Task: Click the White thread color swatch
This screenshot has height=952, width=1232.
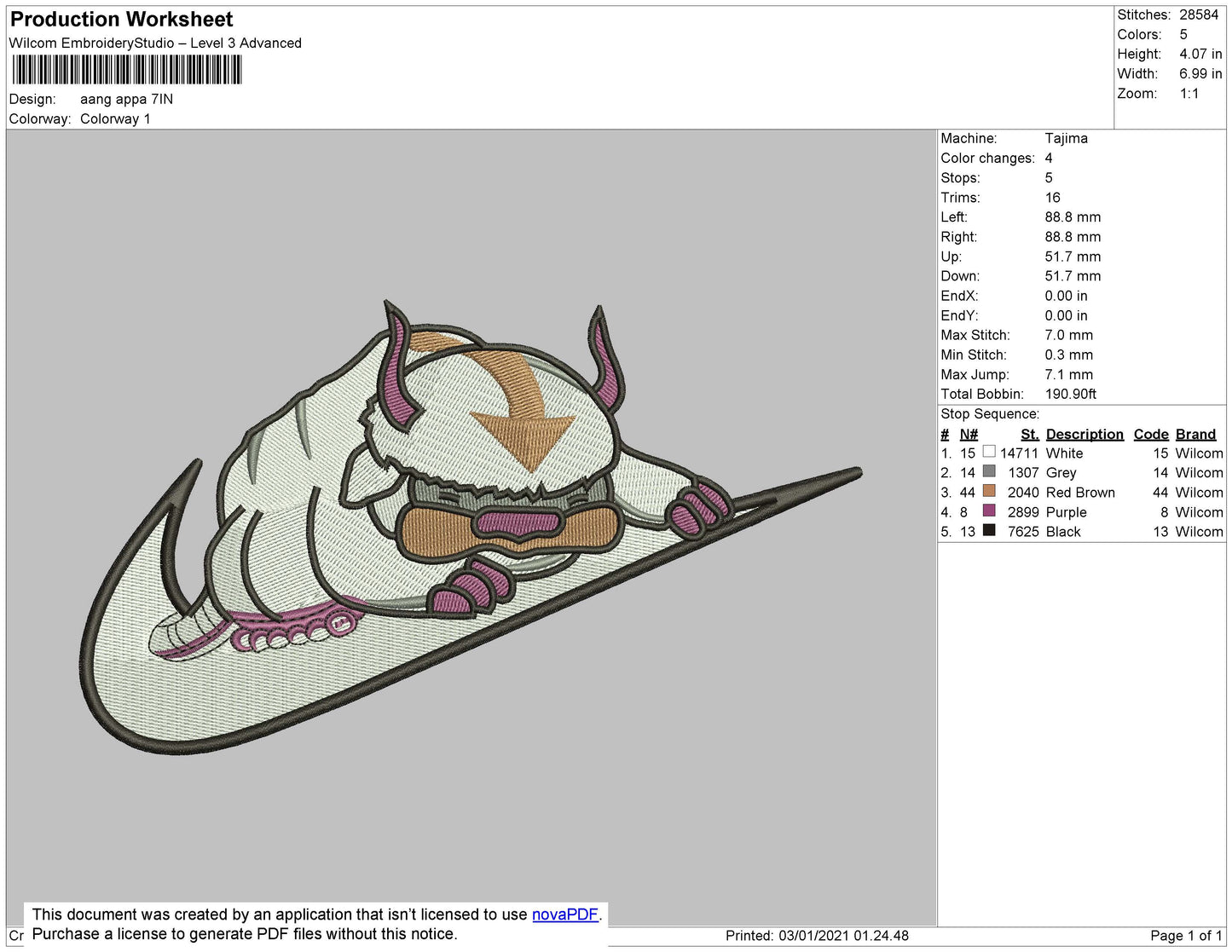Action: [989, 453]
